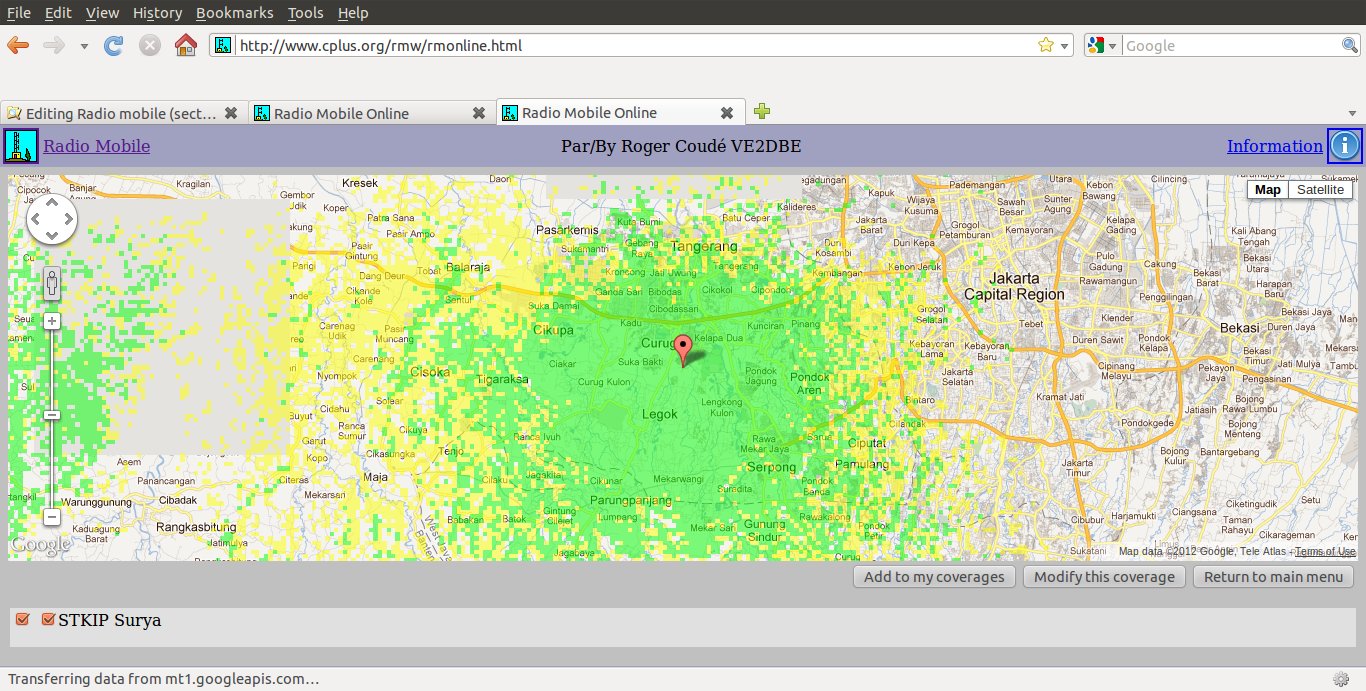Viewport: 1366px width, 691px height.
Task: Zoom in using map plus button
Action: [52, 321]
